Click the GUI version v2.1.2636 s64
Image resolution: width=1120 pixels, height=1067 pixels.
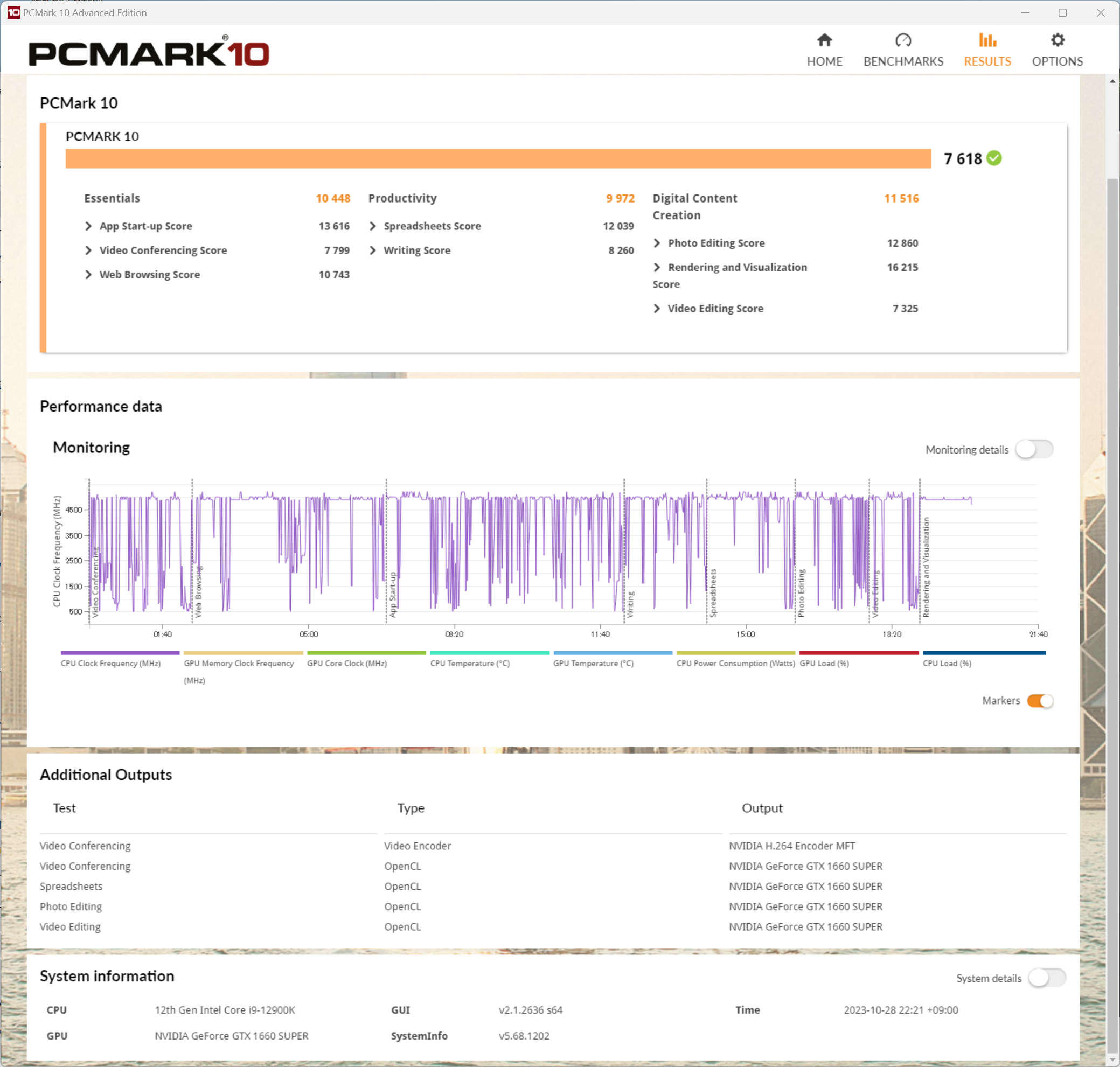click(x=530, y=1010)
